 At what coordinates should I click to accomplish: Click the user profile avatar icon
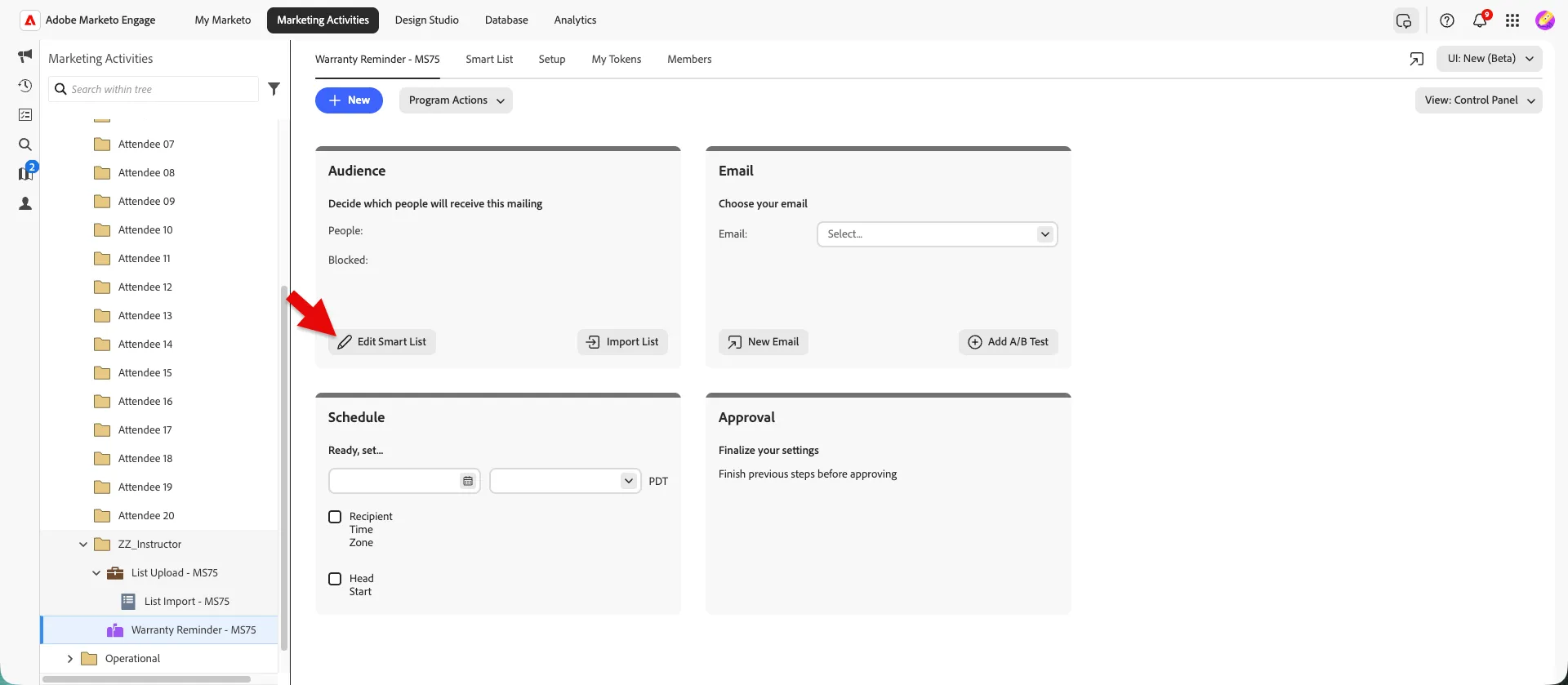click(x=1545, y=20)
